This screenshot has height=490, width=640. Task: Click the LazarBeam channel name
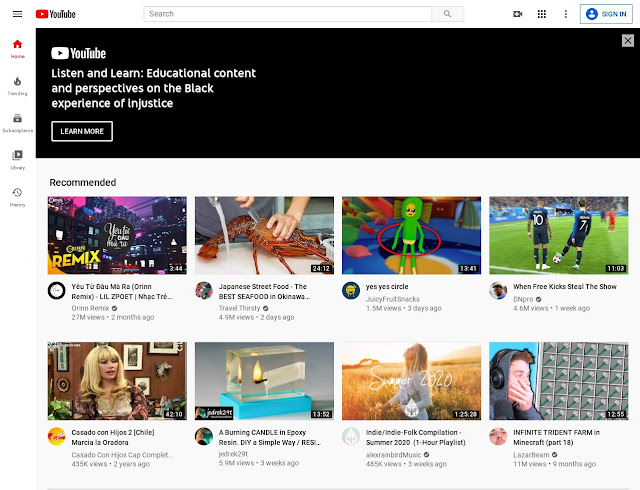531,455
